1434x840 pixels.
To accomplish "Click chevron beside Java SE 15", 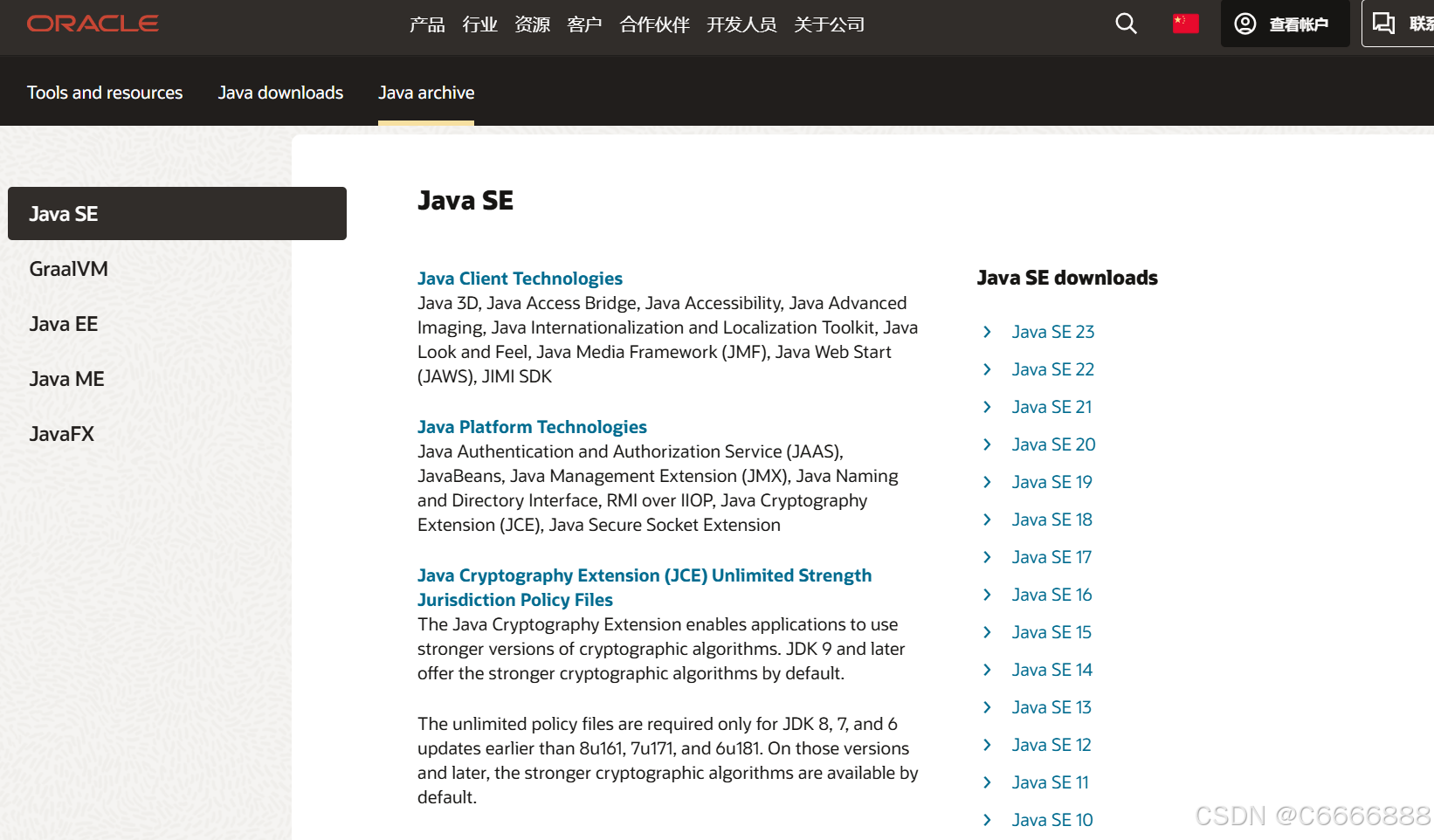I will point(987,632).
